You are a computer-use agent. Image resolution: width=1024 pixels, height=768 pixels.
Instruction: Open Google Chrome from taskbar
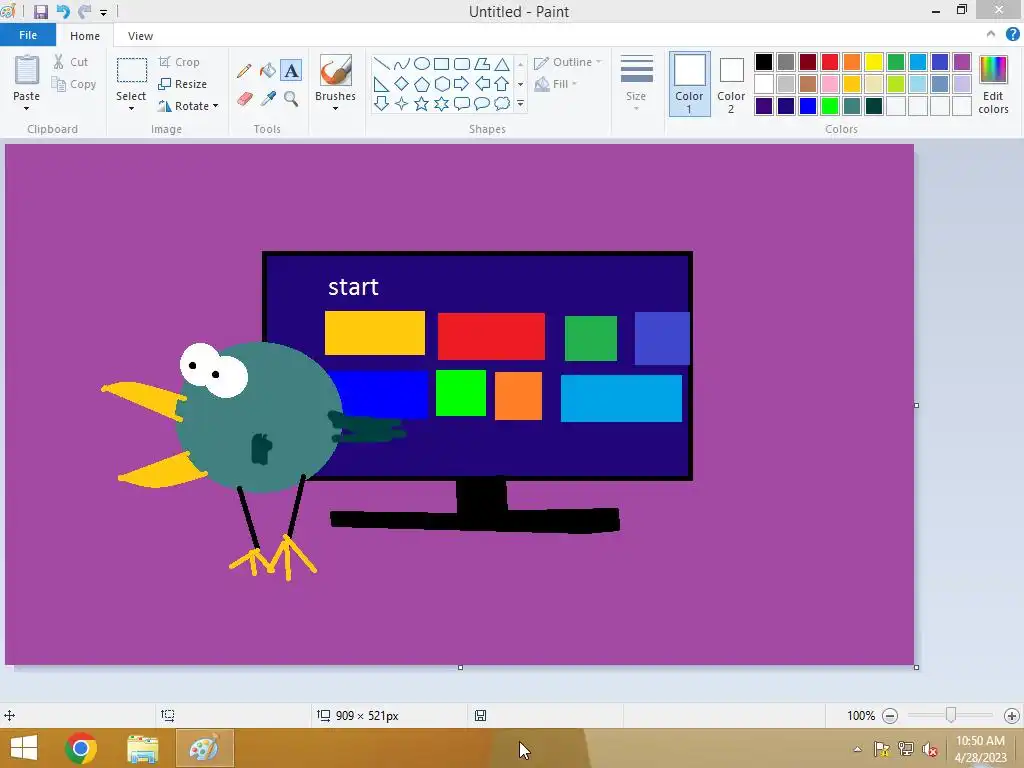coord(80,748)
